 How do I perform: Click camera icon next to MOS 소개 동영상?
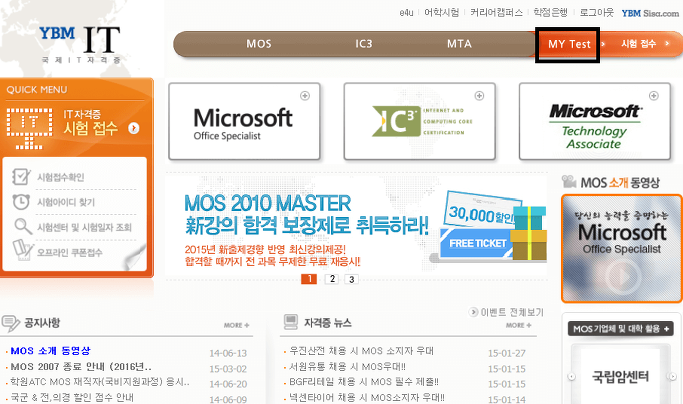569,181
